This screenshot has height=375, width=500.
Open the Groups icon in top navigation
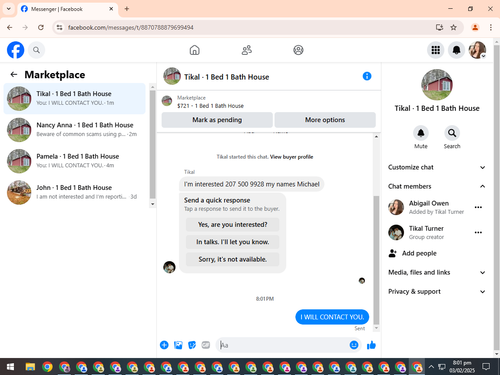[298, 50]
